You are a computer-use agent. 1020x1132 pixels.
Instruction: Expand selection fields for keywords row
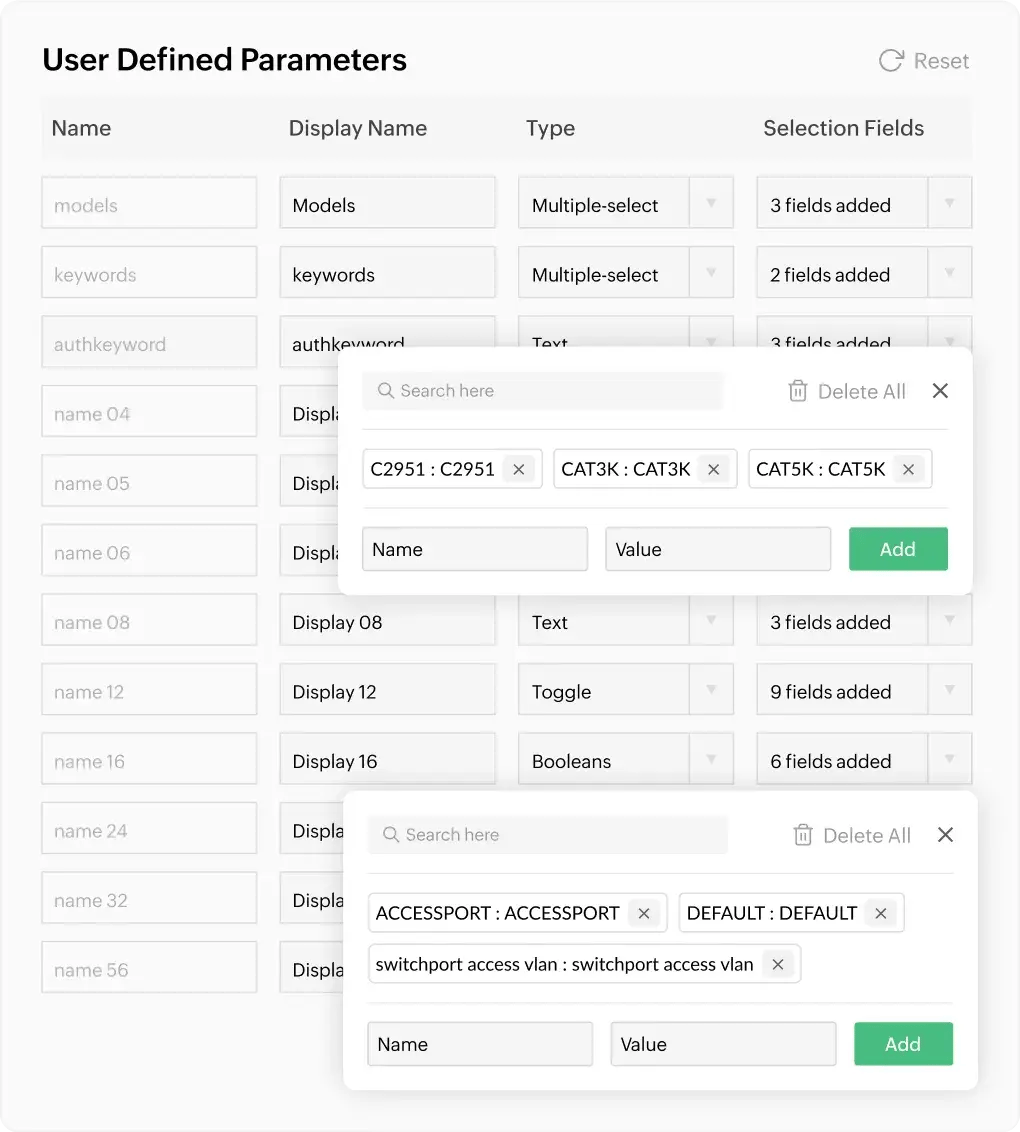pyautogui.click(x=949, y=272)
